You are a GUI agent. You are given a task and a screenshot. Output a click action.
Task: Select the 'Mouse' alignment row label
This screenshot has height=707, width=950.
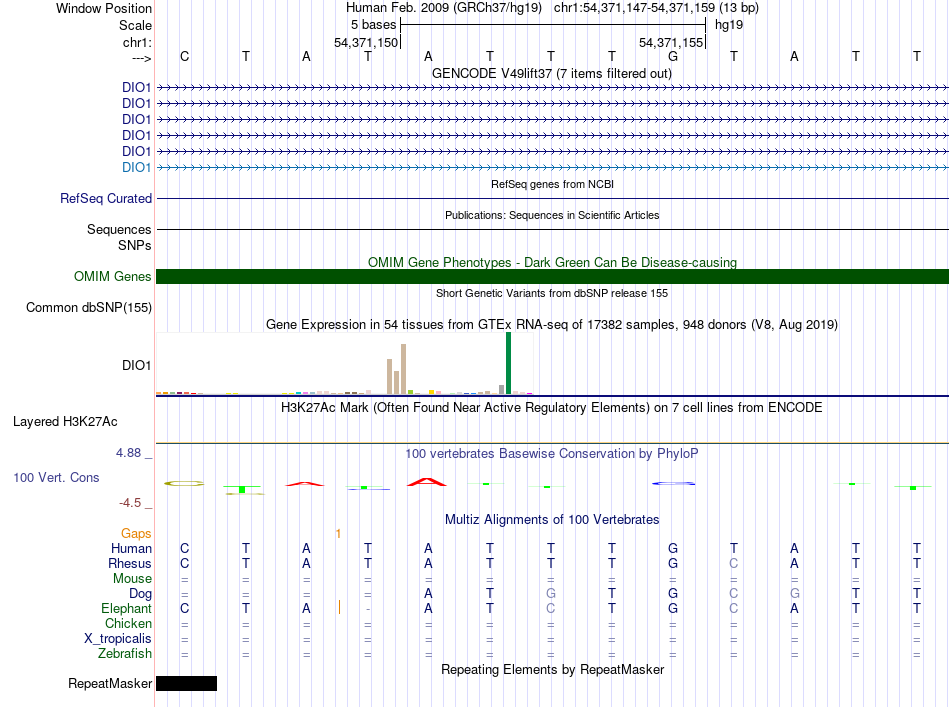click(x=132, y=579)
